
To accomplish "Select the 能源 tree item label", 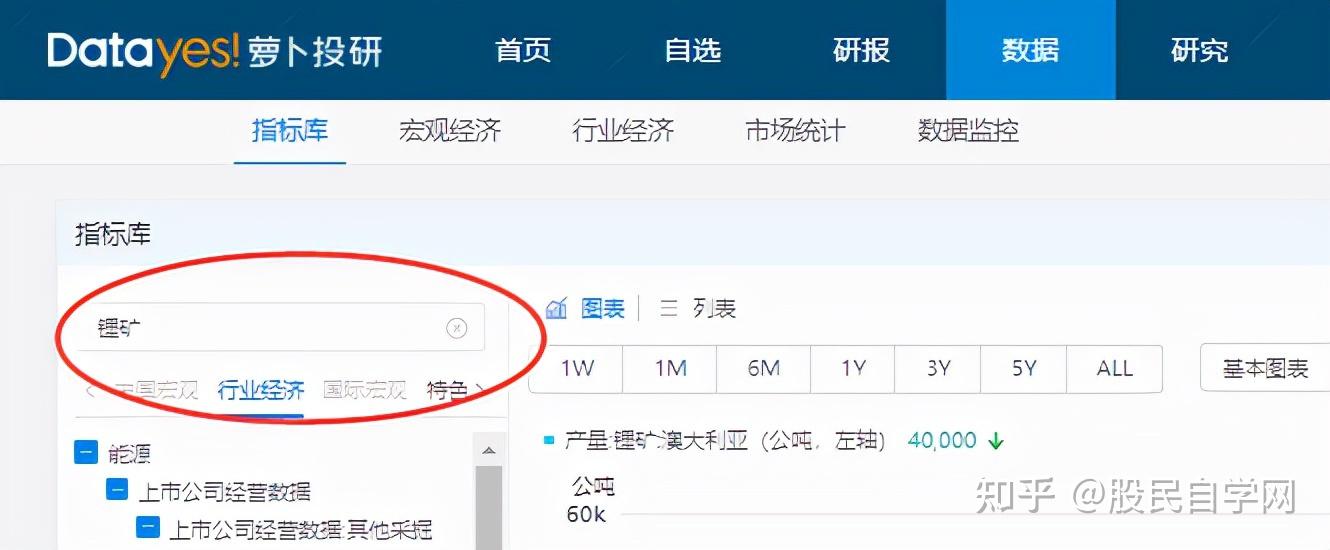I will (130, 454).
